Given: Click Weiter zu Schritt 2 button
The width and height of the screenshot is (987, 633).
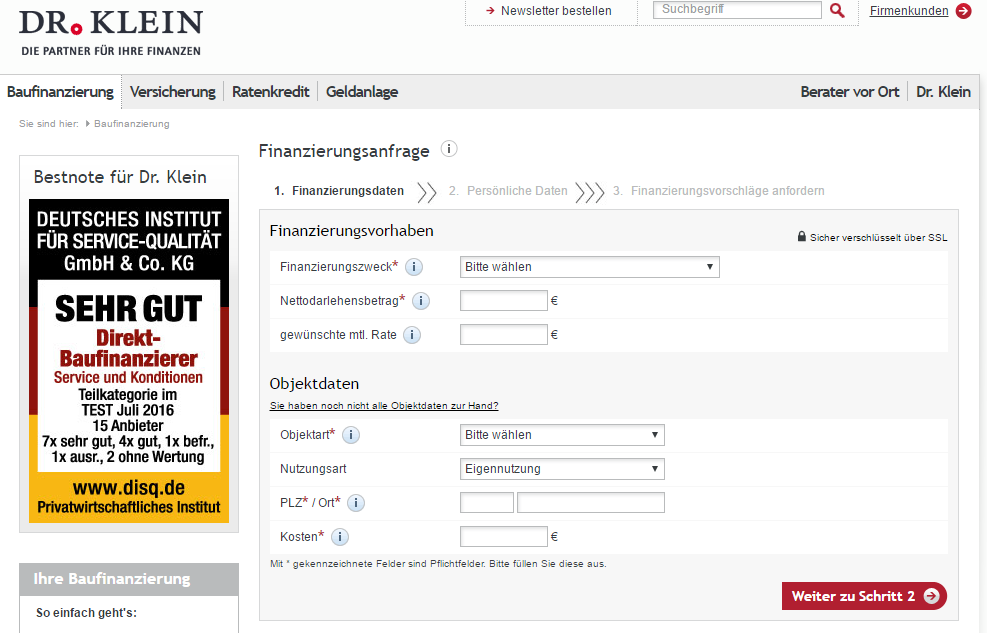Looking at the screenshot, I should pyautogui.click(x=864, y=596).
